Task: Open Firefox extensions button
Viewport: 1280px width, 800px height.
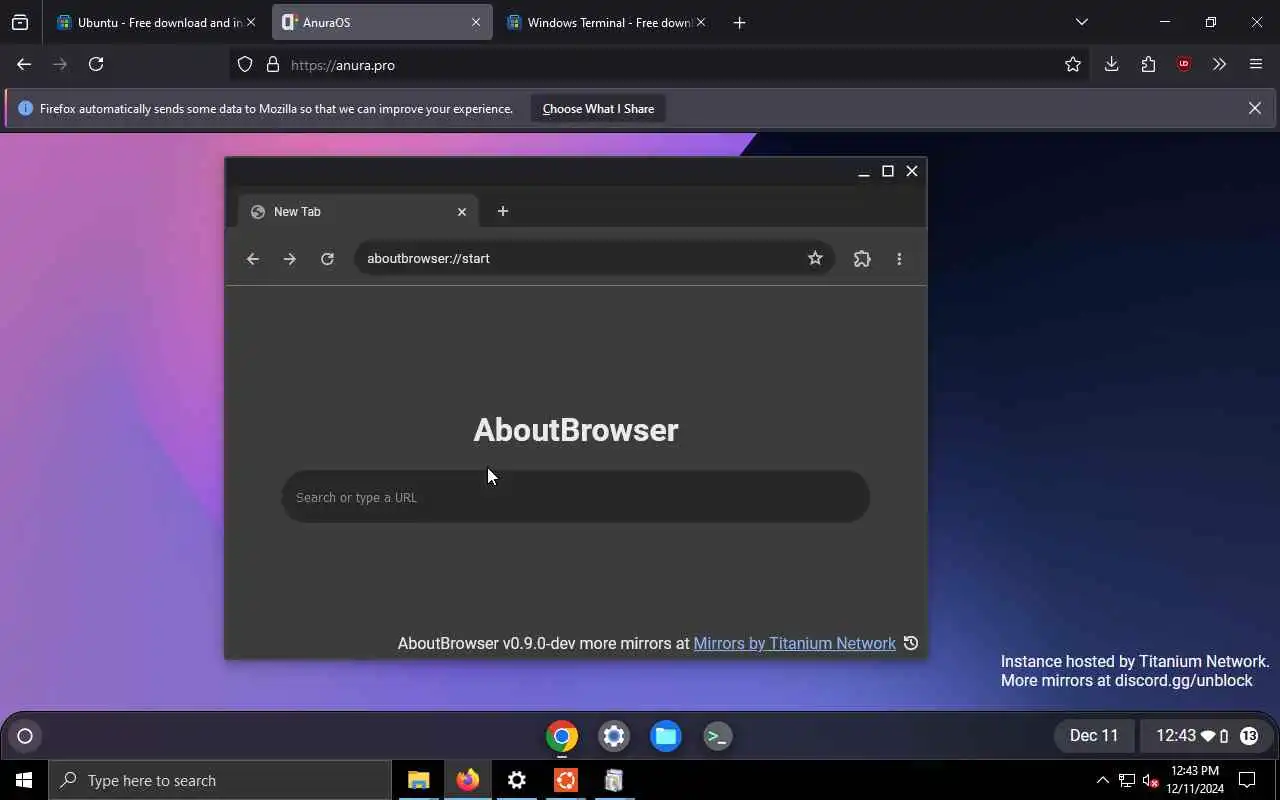Action: (x=1148, y=64)
